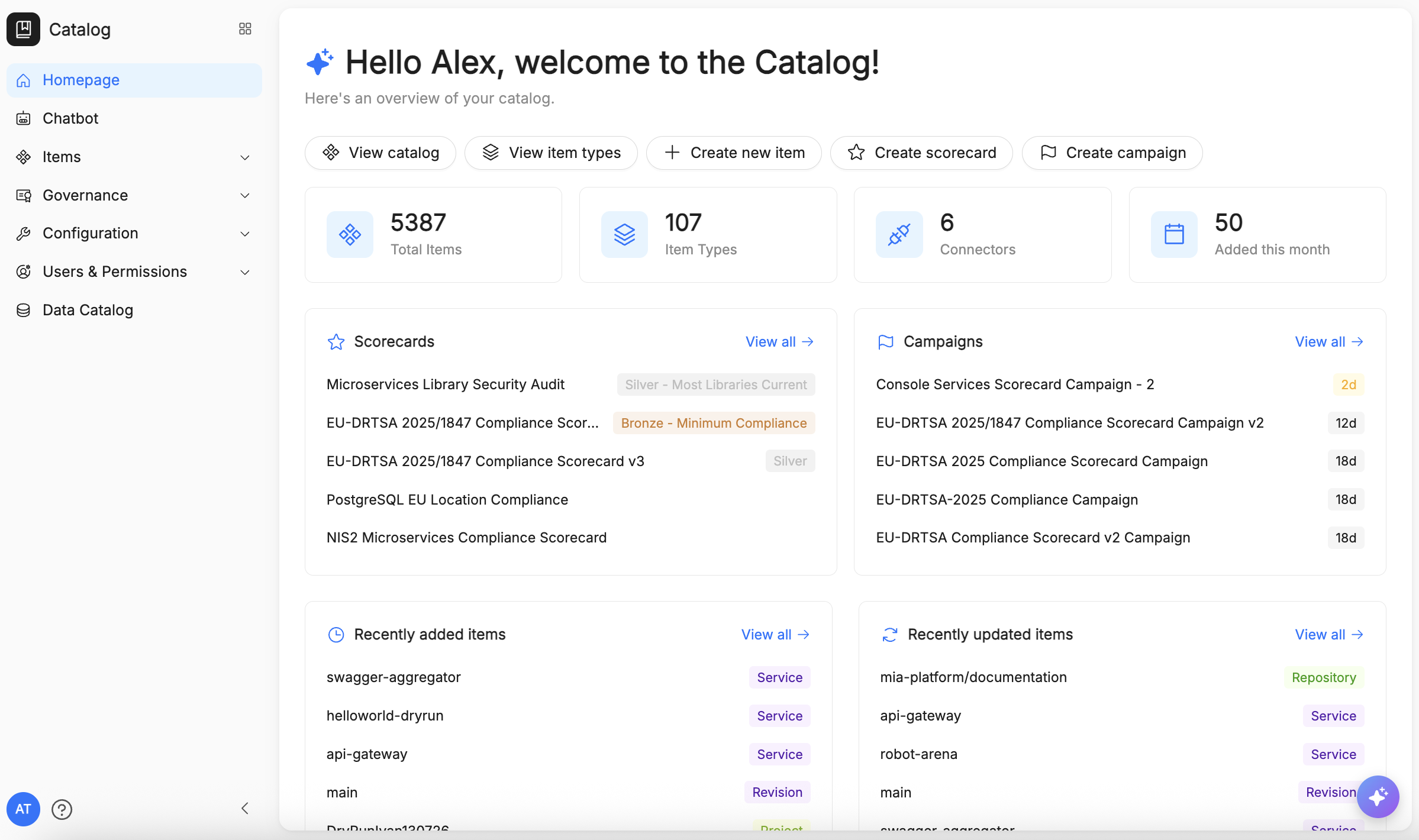Image resolution: width=1419 pixels, height=840 pixels.
Task: Click the Total Items diamond icon
Action: tap(350, 235)
